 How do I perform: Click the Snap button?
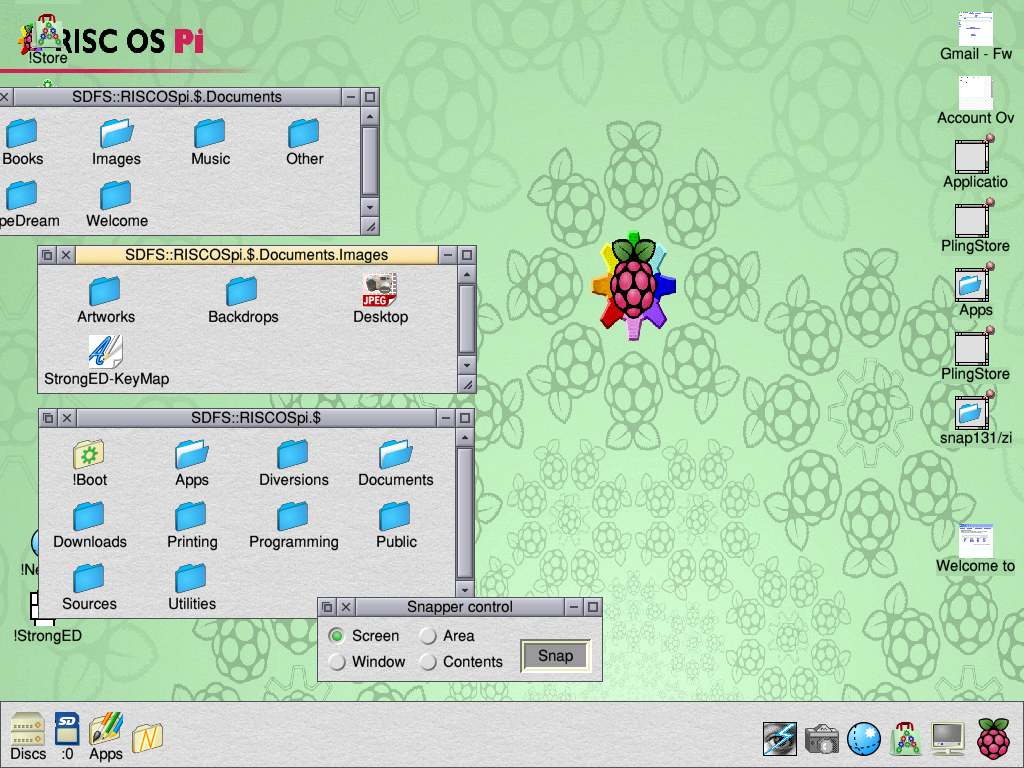click(x=556, y=656)
